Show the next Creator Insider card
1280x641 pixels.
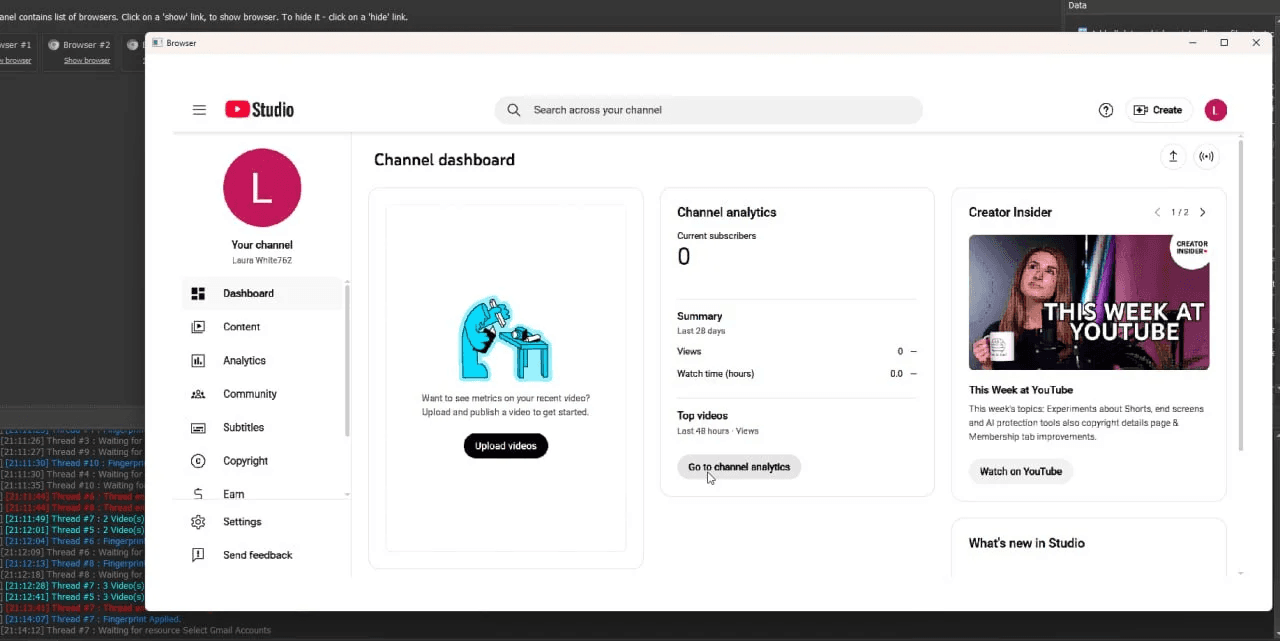1202,212
